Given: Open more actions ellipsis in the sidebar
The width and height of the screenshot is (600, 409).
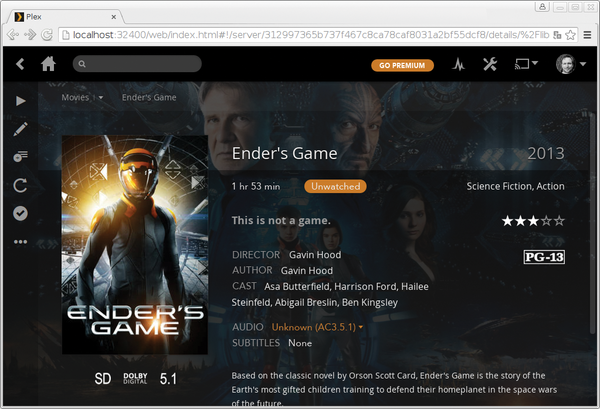Looking at the screenshot, I should (20, 242).
